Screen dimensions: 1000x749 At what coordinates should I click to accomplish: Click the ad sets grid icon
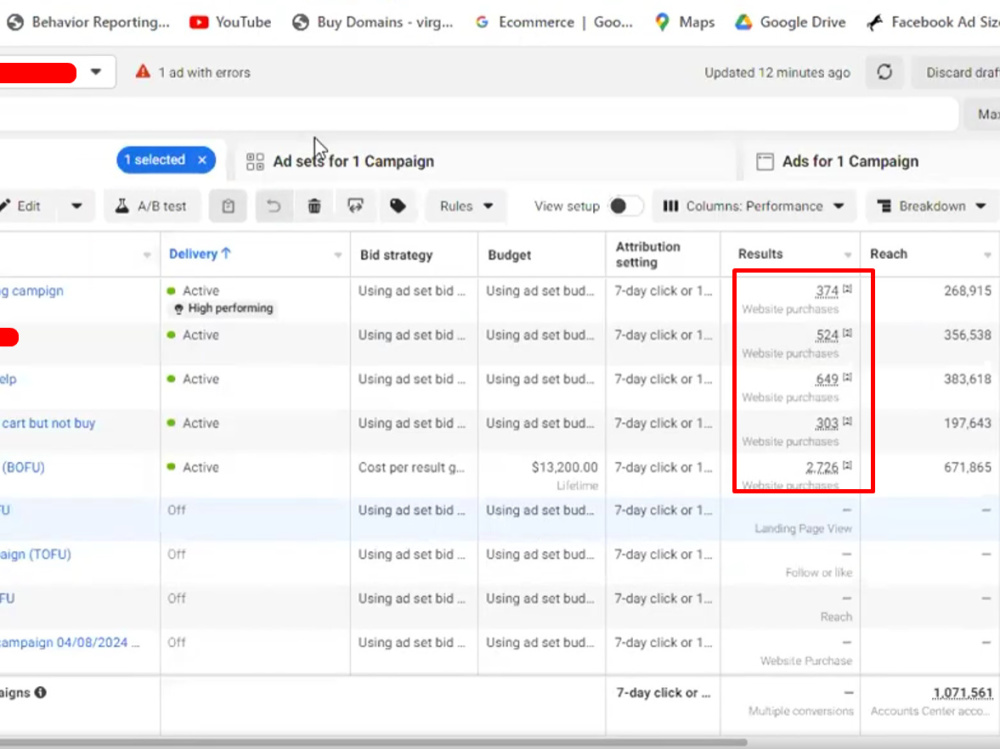(x=255, y=161)
